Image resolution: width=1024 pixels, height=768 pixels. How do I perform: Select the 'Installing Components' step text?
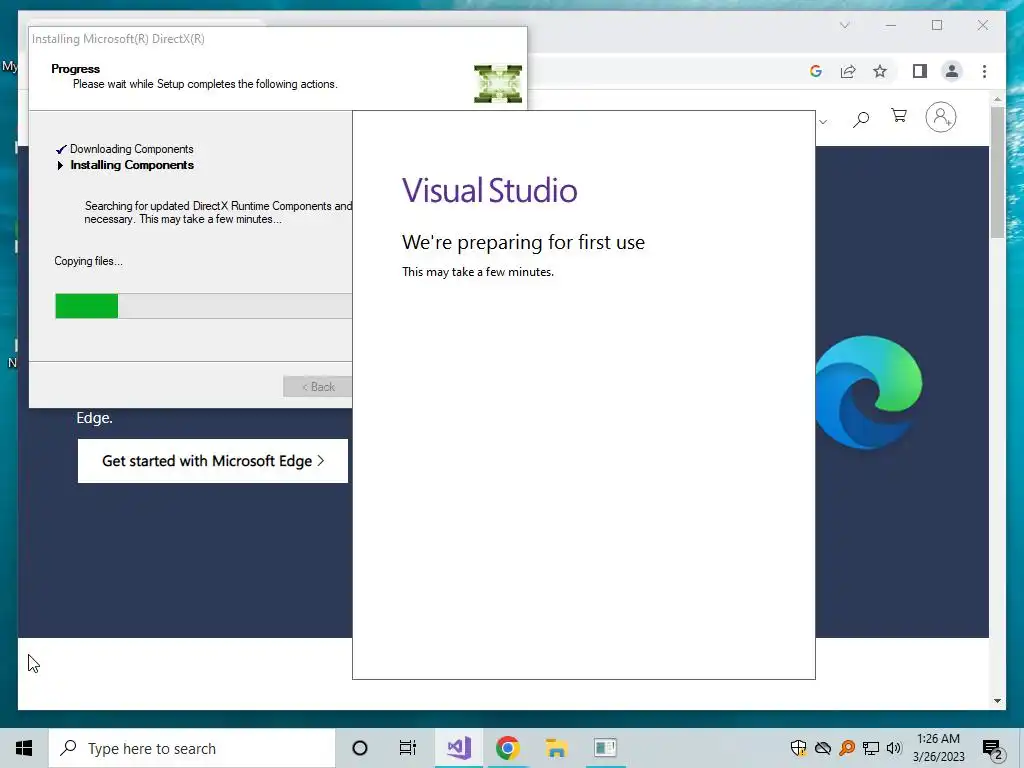(132, 165)
